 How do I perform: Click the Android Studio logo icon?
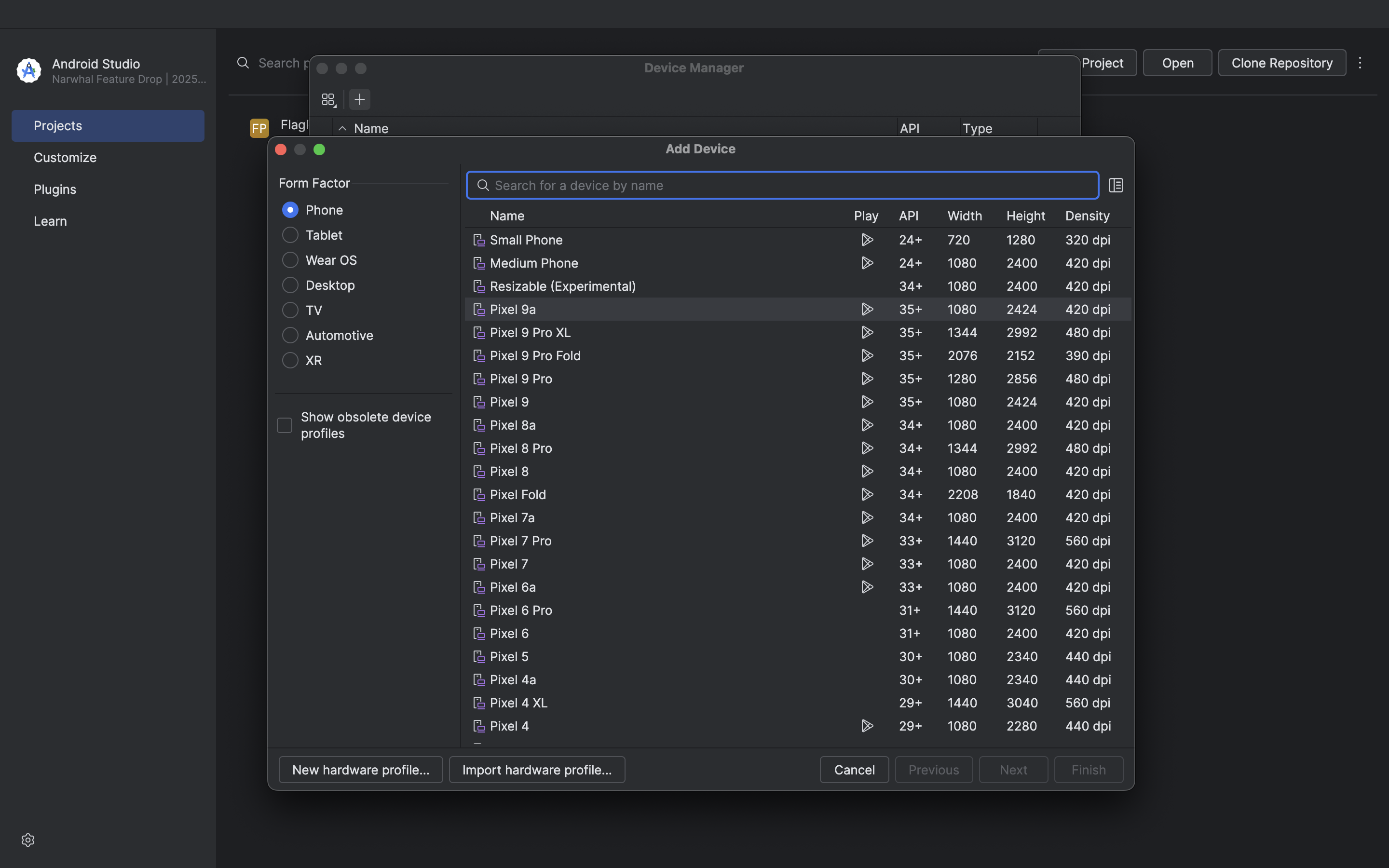(29, 70)
